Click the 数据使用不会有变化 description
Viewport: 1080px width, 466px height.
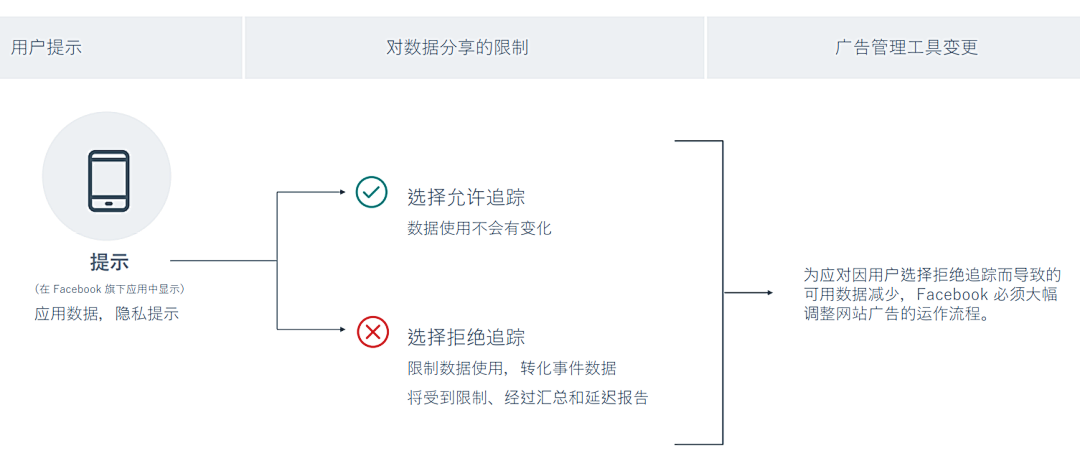click(479, 228)
